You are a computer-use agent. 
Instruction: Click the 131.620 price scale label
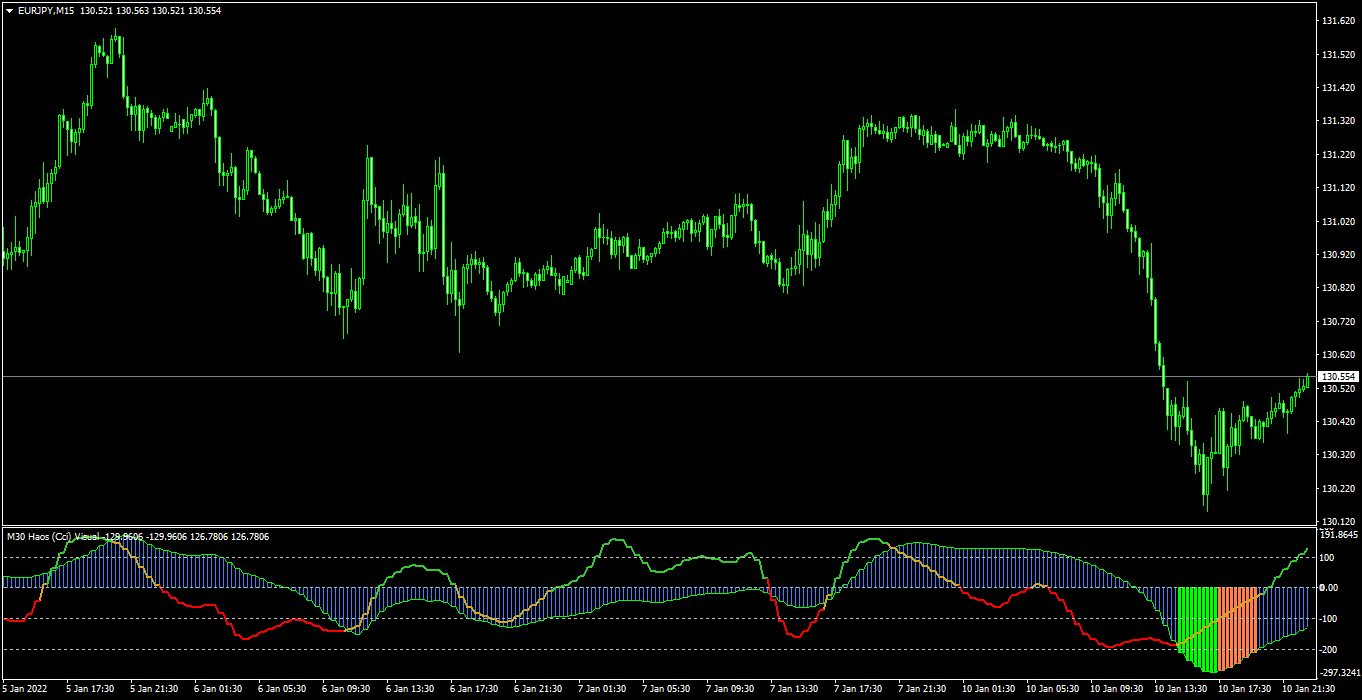click(1337, 21)
